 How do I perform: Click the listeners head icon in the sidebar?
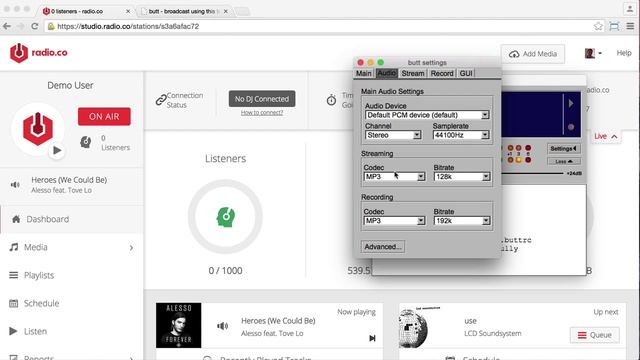click(86, 142)
